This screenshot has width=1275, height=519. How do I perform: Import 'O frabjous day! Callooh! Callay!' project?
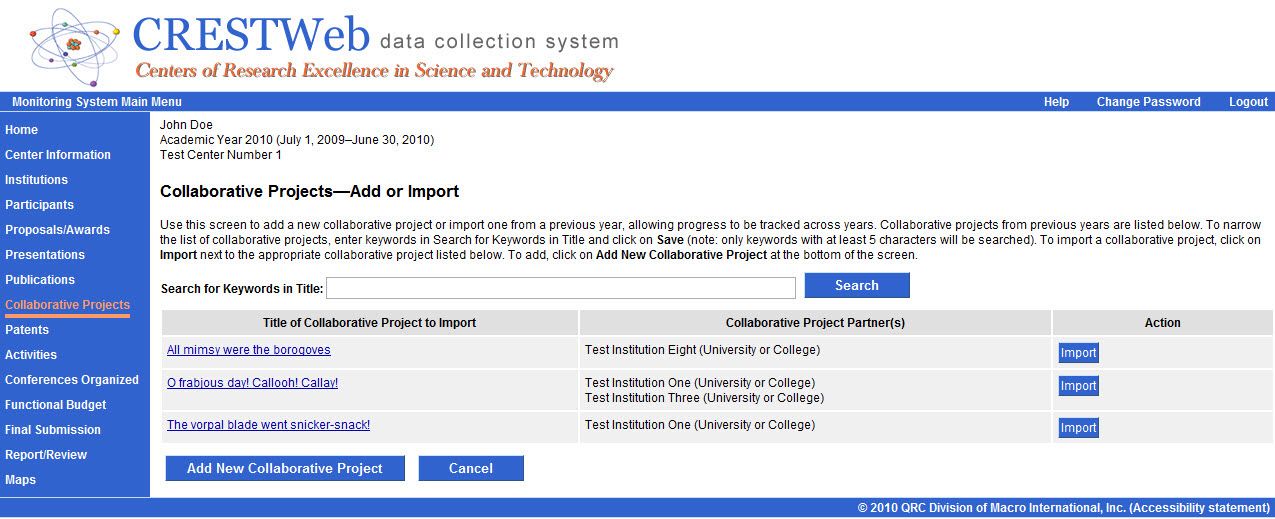tap(1078, 386)
